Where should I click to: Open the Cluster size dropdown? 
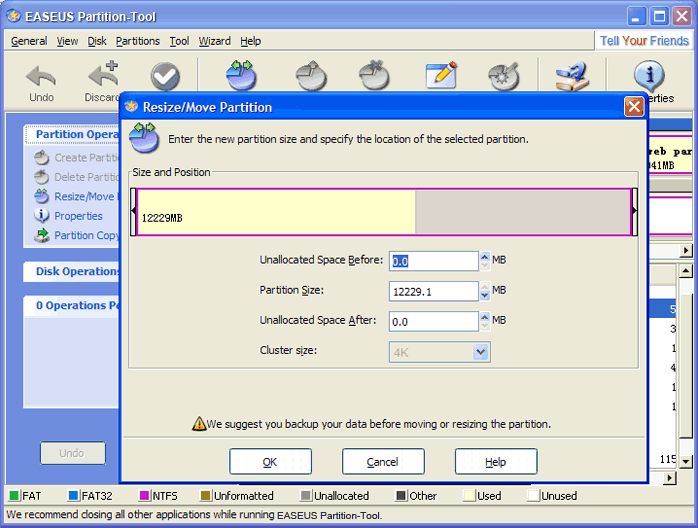coord(480,351)
